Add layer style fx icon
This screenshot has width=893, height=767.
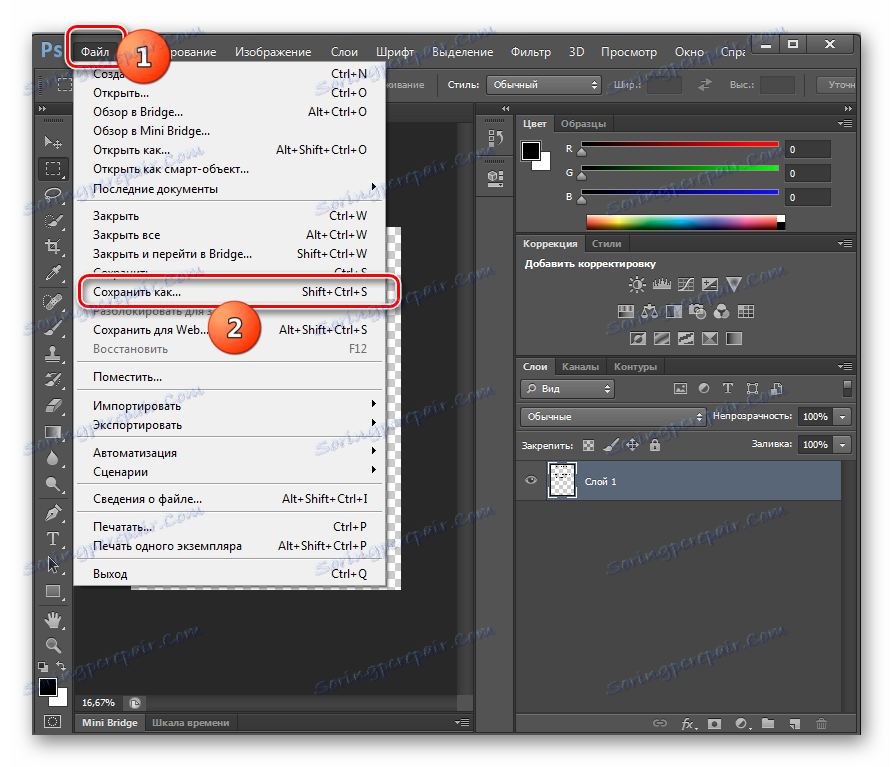[688, 724]
